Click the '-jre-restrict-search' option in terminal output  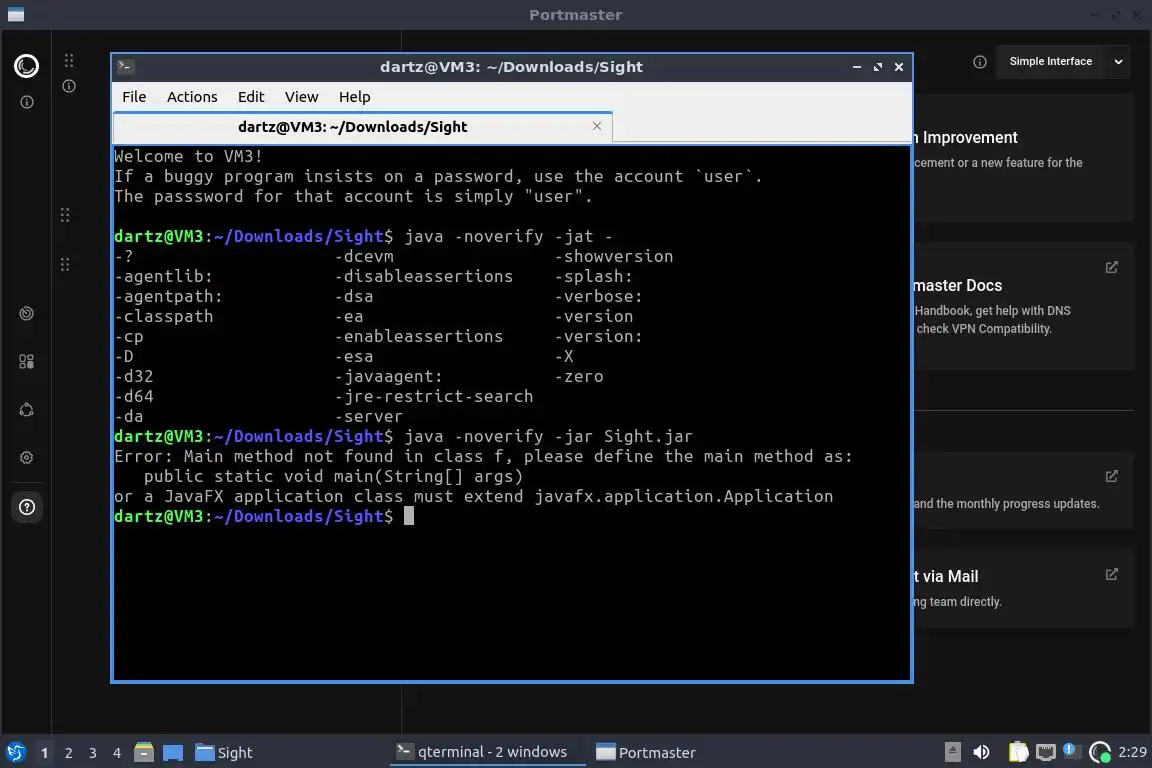(x=433, y=397)
